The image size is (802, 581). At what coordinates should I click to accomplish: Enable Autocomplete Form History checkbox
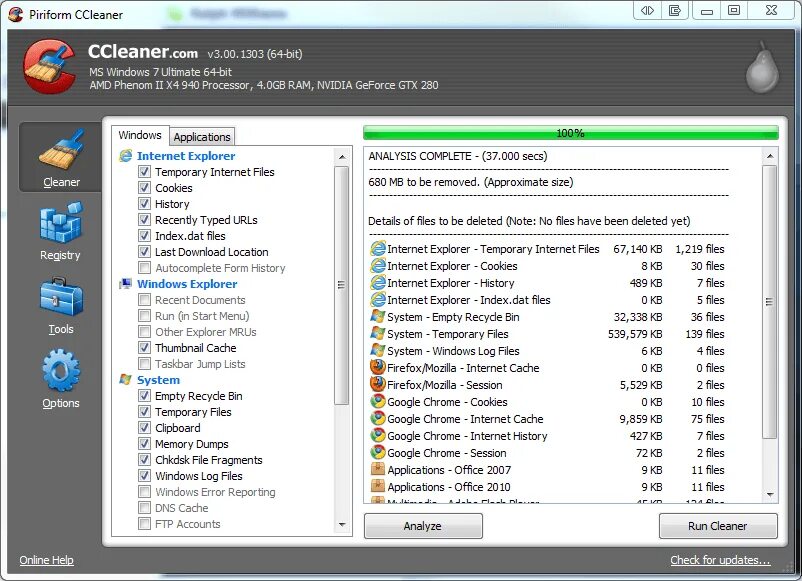[144, 267]
